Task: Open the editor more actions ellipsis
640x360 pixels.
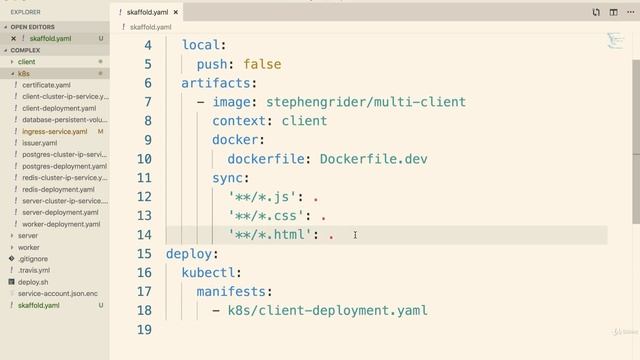Action: (x=631, y=12)
